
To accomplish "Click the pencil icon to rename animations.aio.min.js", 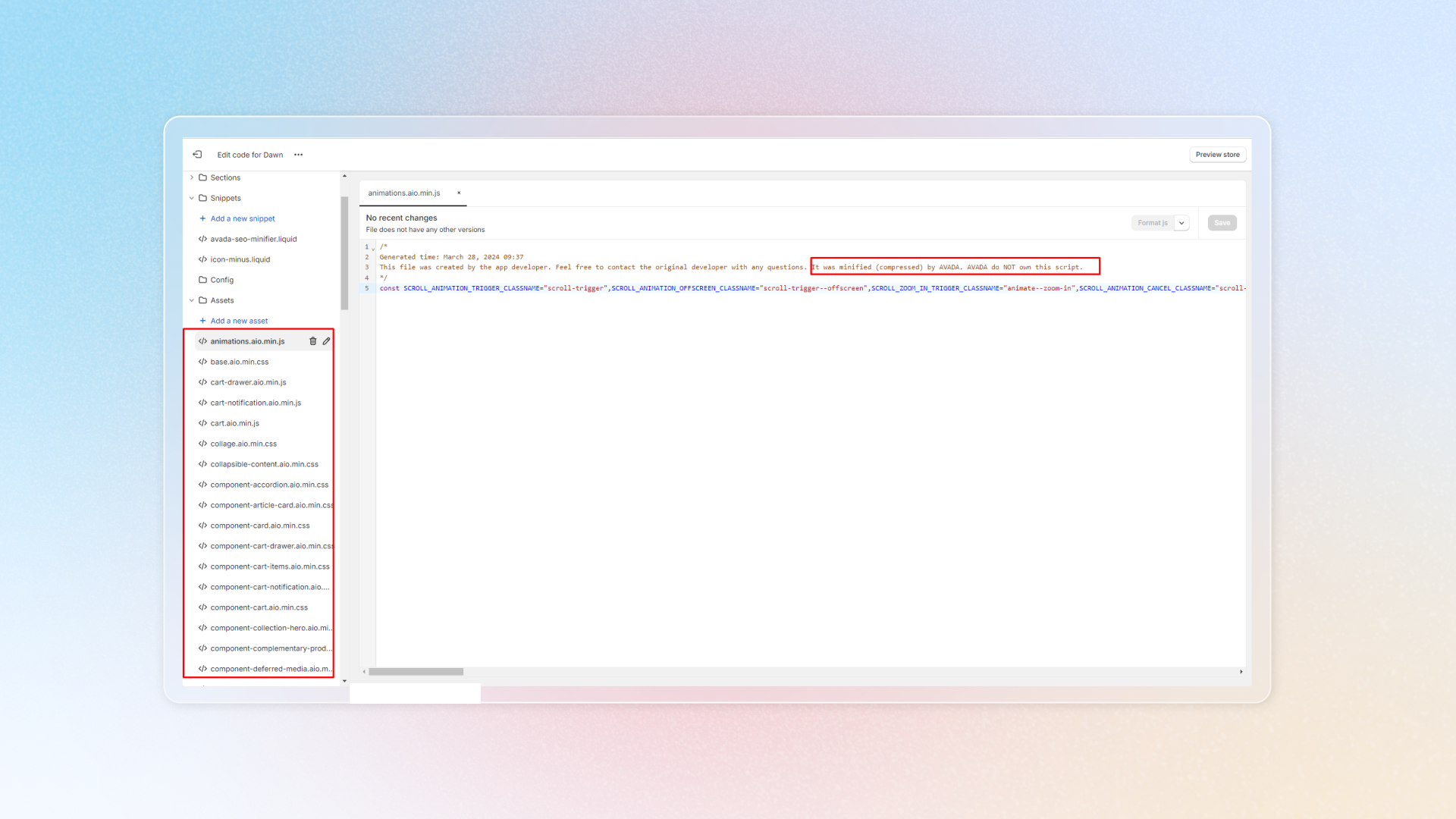I will pos(326,341).
